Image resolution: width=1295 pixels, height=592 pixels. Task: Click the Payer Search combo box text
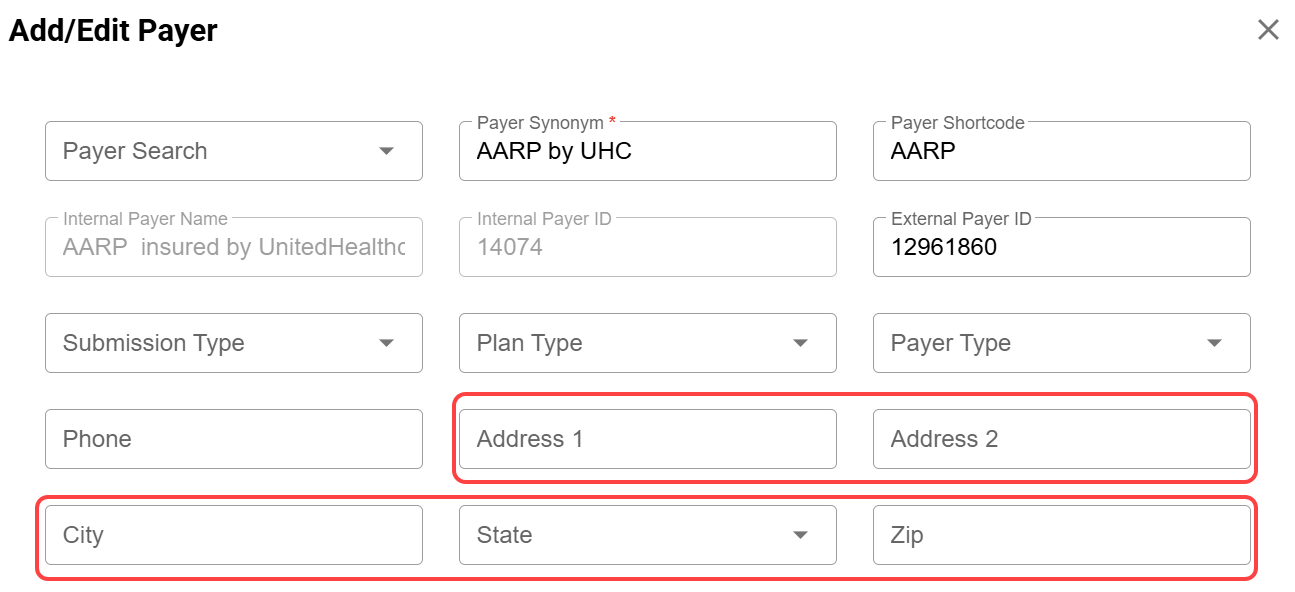135,151
